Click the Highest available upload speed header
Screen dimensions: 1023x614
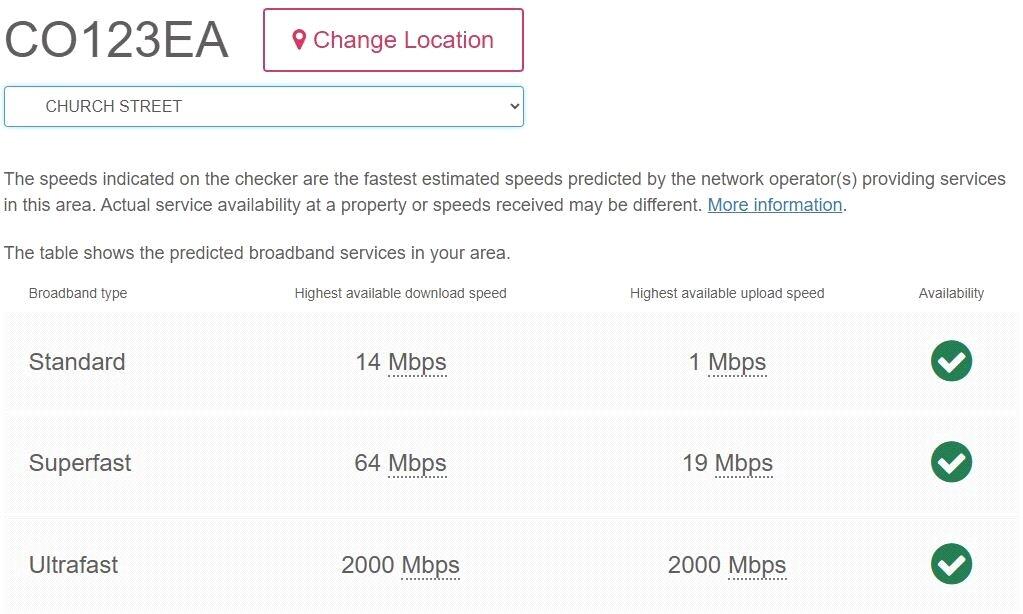tap(727, 293)
